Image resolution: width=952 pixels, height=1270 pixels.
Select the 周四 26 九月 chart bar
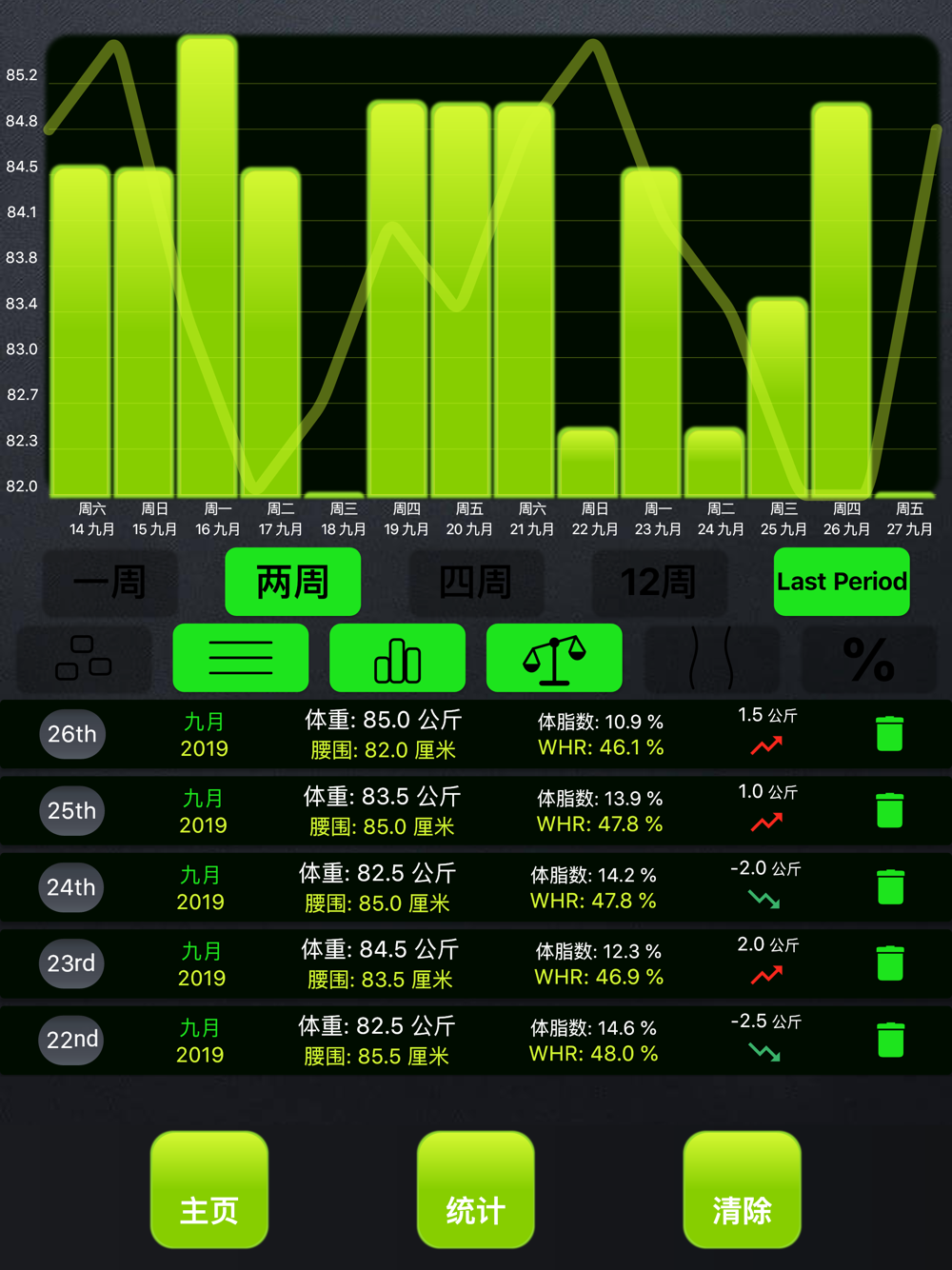(x=842, y=299)
